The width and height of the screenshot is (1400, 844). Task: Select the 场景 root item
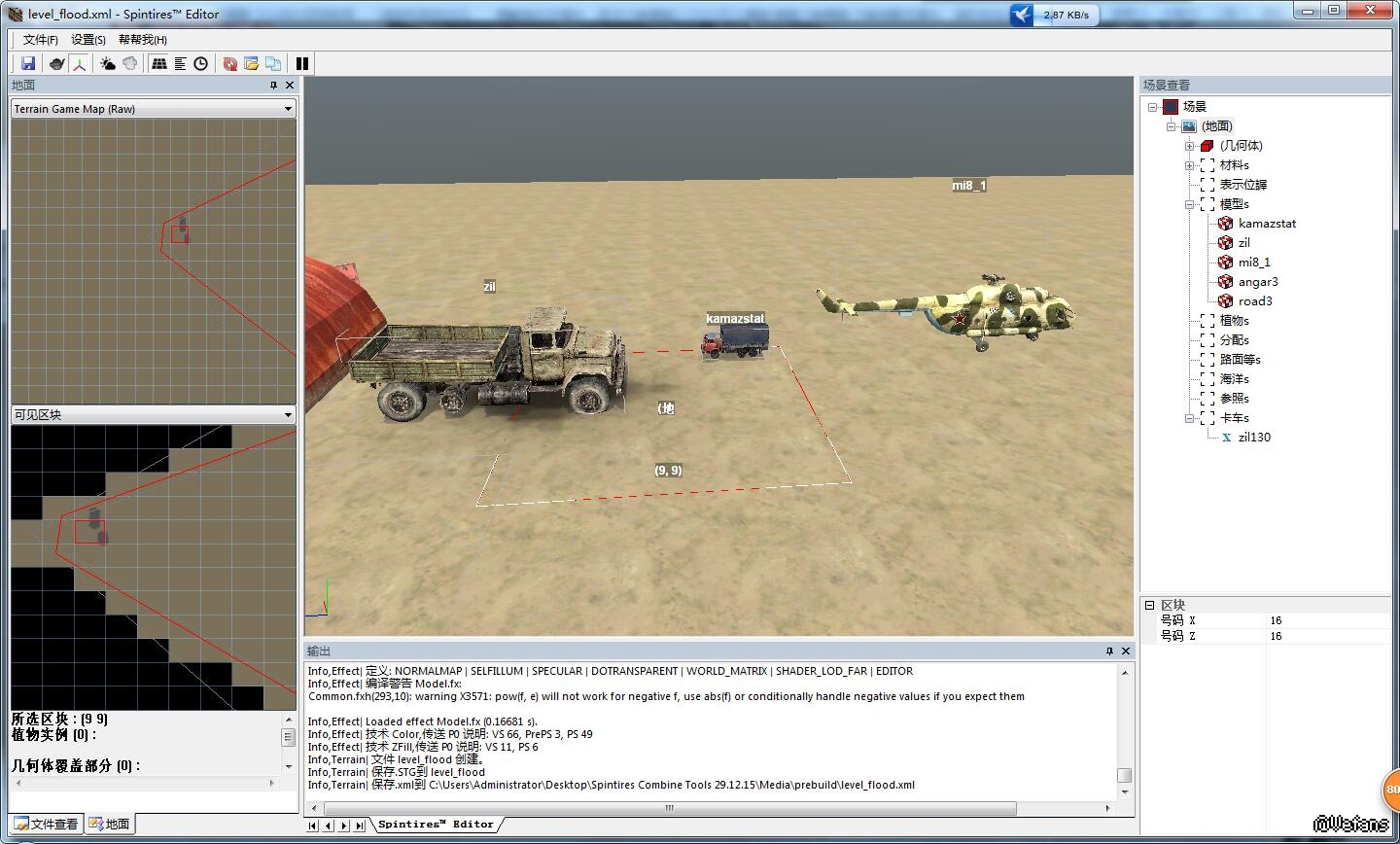pos(1195,107)
